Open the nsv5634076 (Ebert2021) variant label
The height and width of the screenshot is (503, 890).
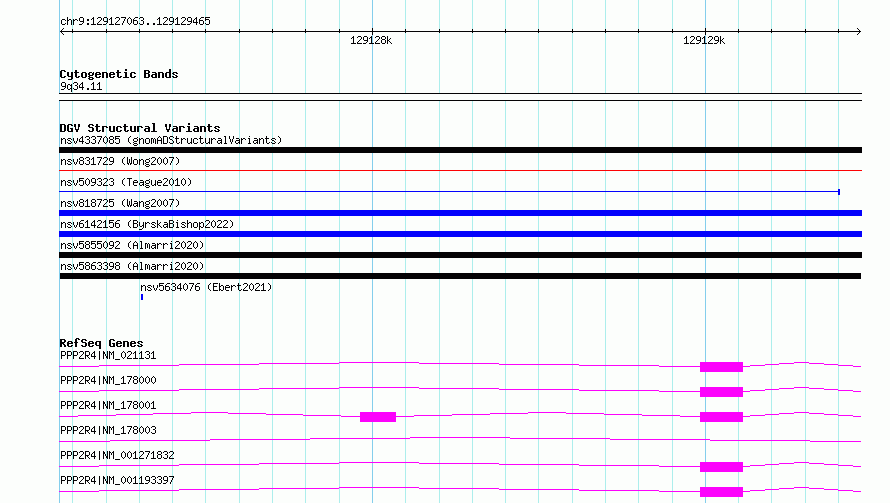coord(206,287)
